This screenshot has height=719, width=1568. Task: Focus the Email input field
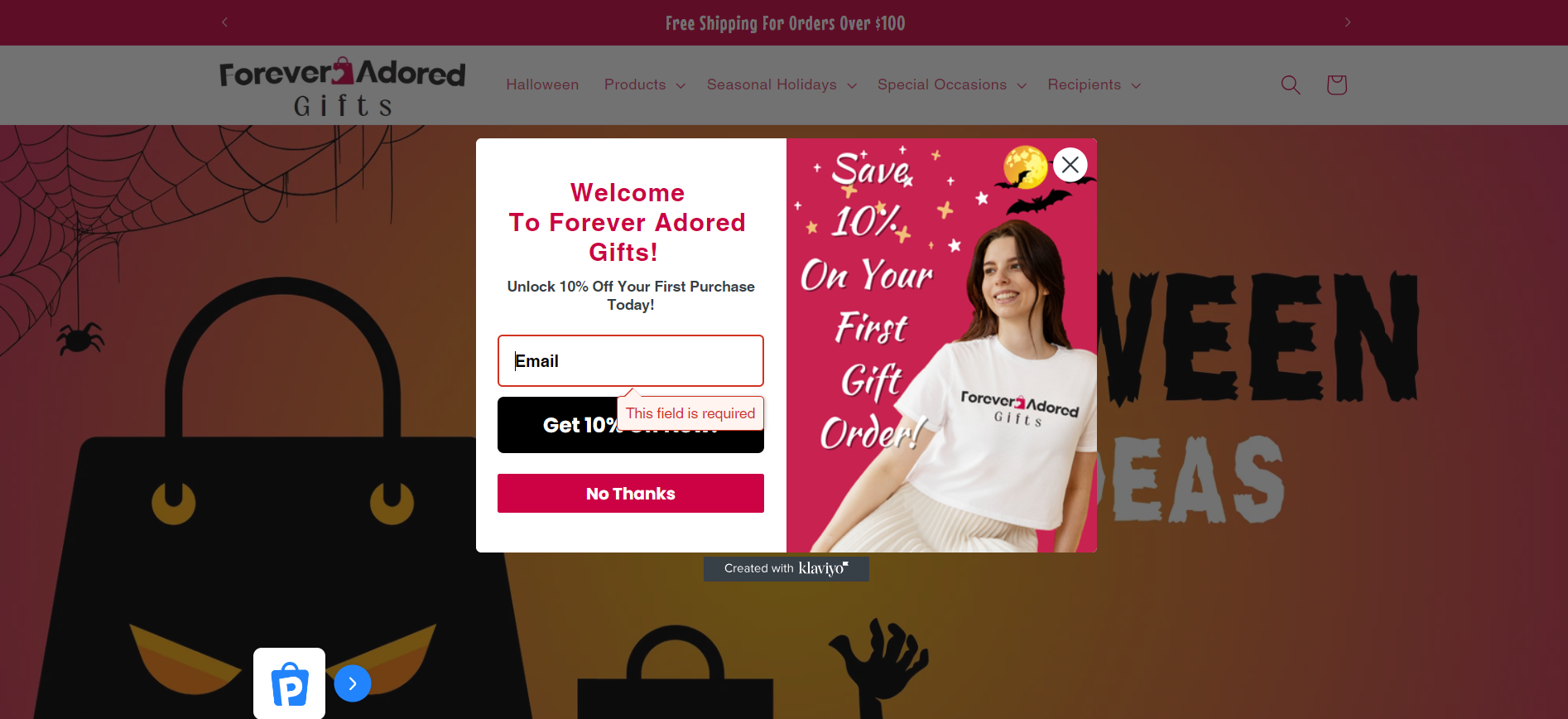click(631, 361)
